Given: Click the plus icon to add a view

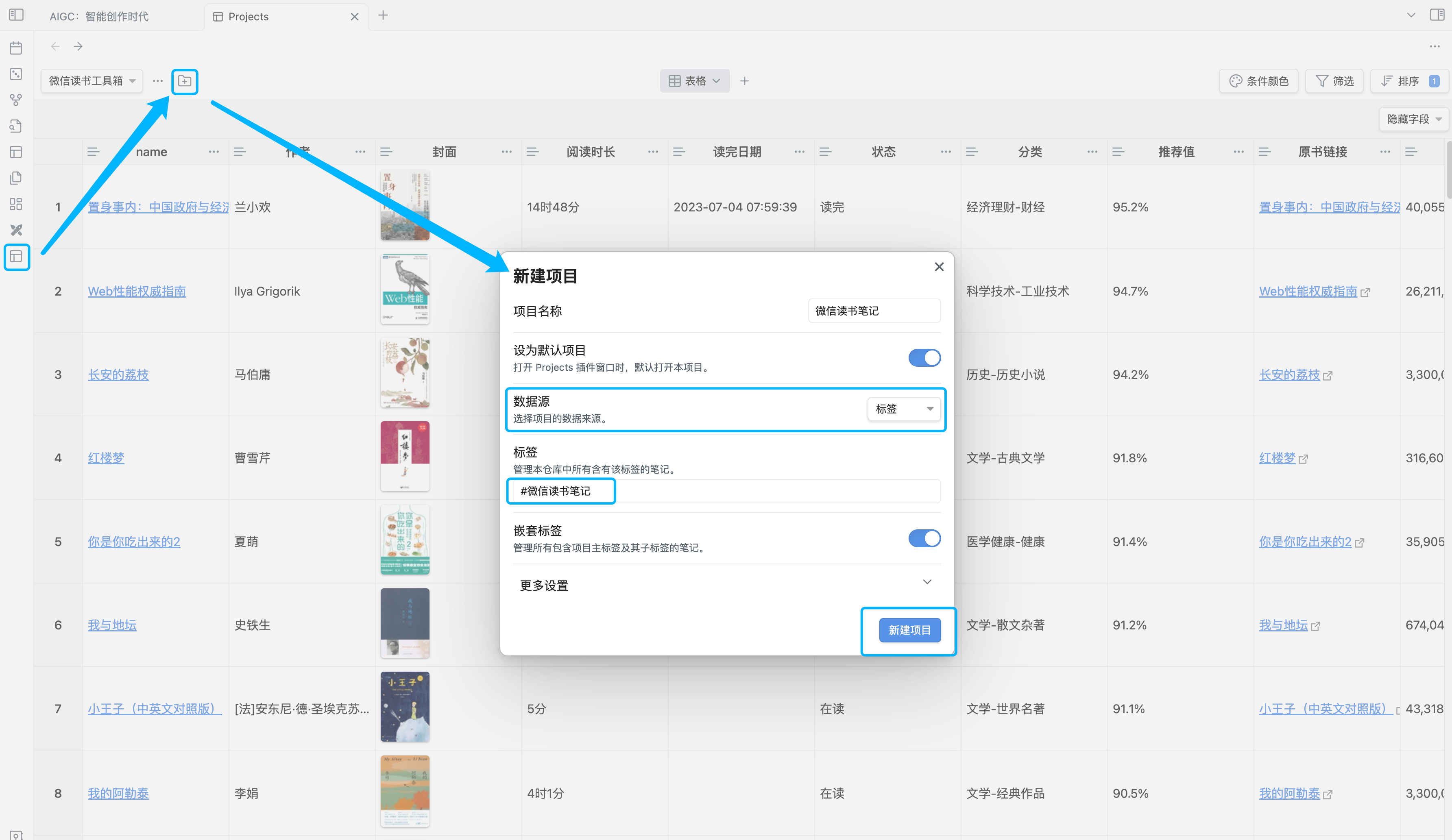Looking at the screenshot, I should 744,81.
